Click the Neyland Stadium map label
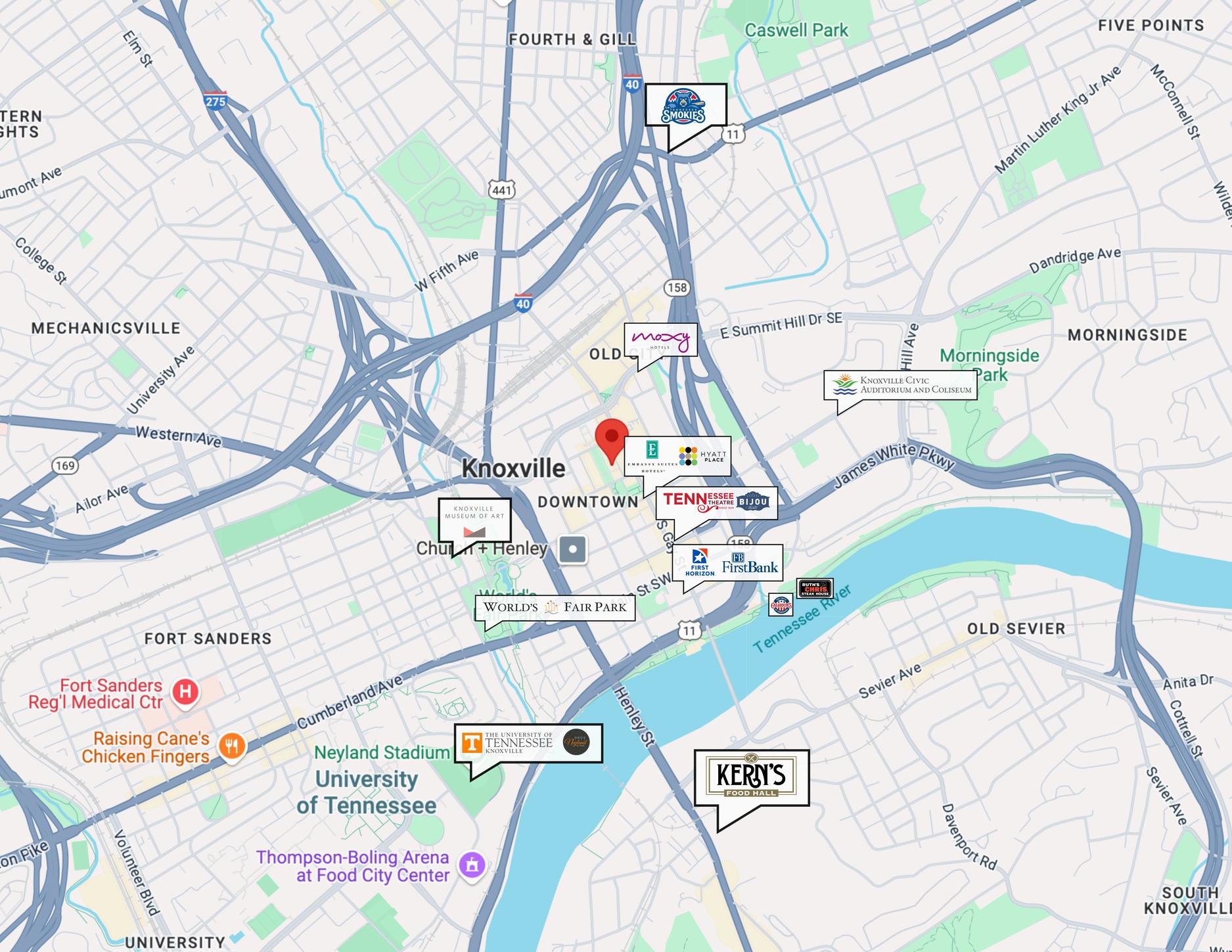 [x=381, y=752]
